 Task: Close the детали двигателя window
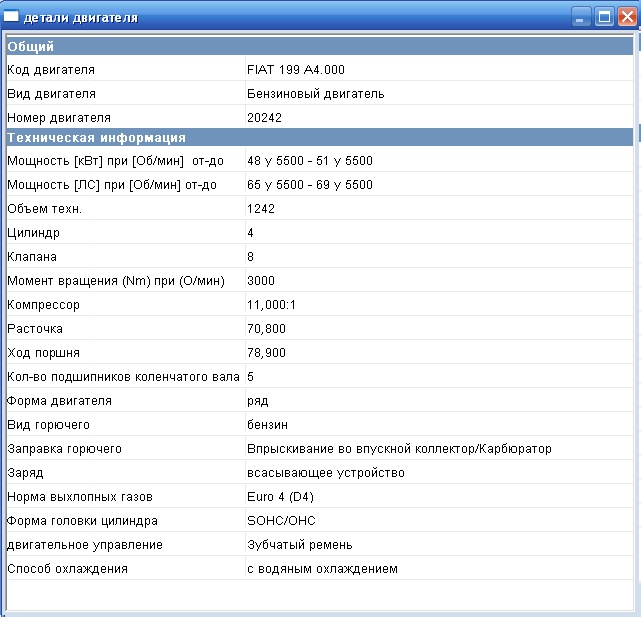[626, 17]
